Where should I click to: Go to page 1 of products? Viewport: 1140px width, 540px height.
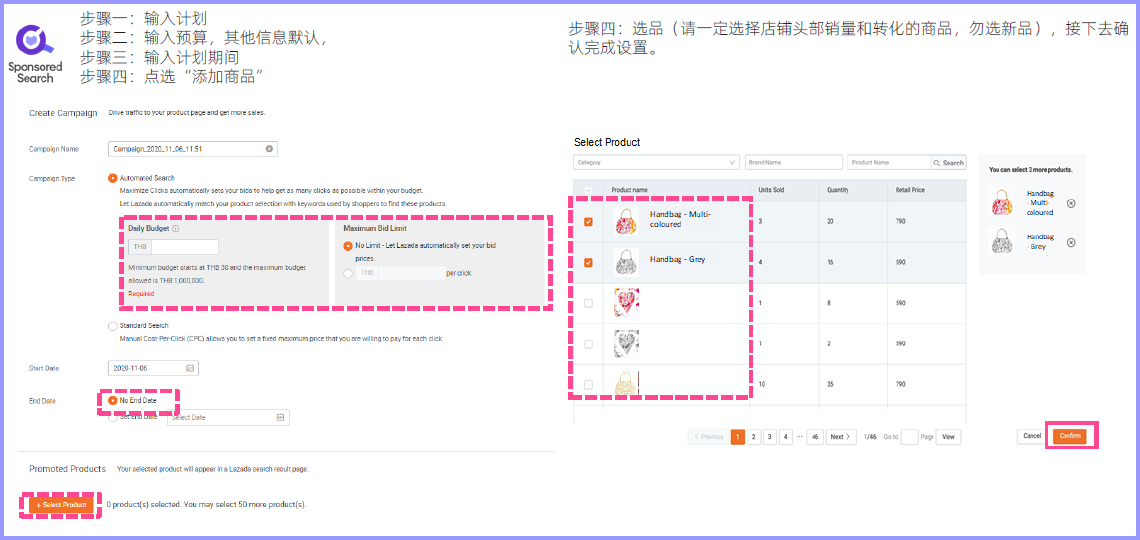(x=738, y=437)
